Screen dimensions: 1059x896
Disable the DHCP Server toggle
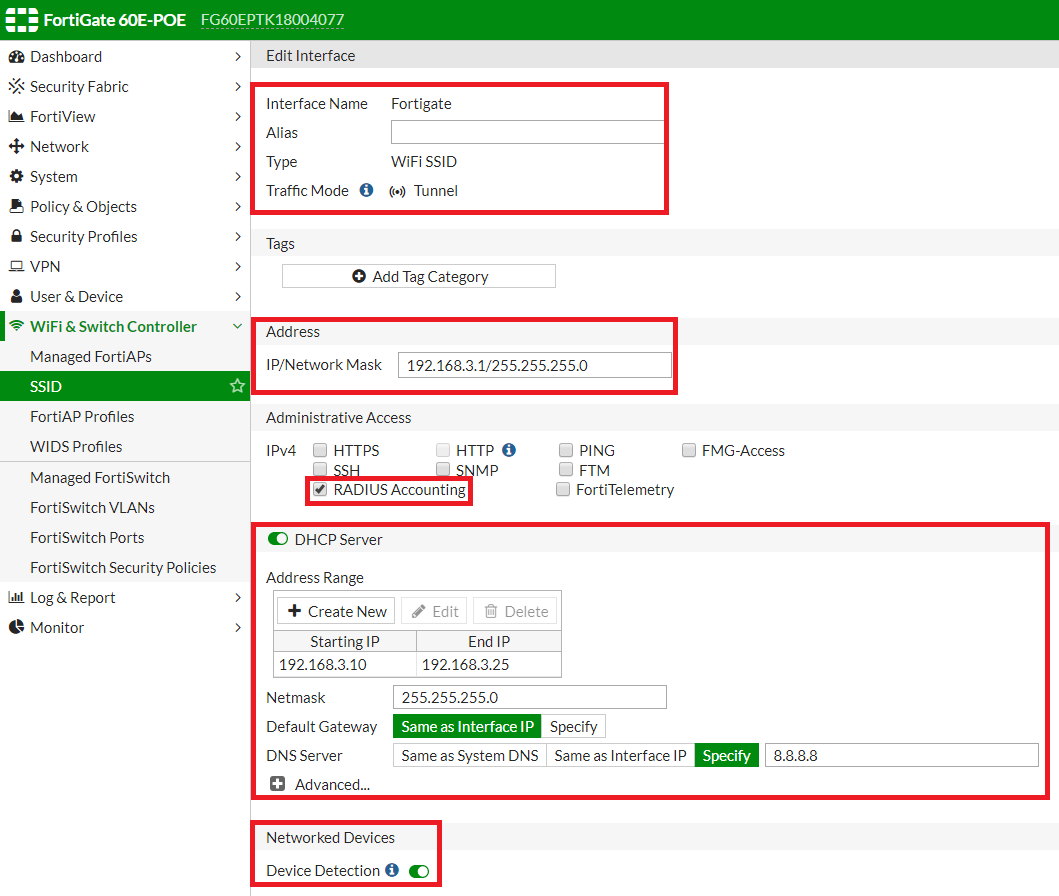(x=278, y=539)
